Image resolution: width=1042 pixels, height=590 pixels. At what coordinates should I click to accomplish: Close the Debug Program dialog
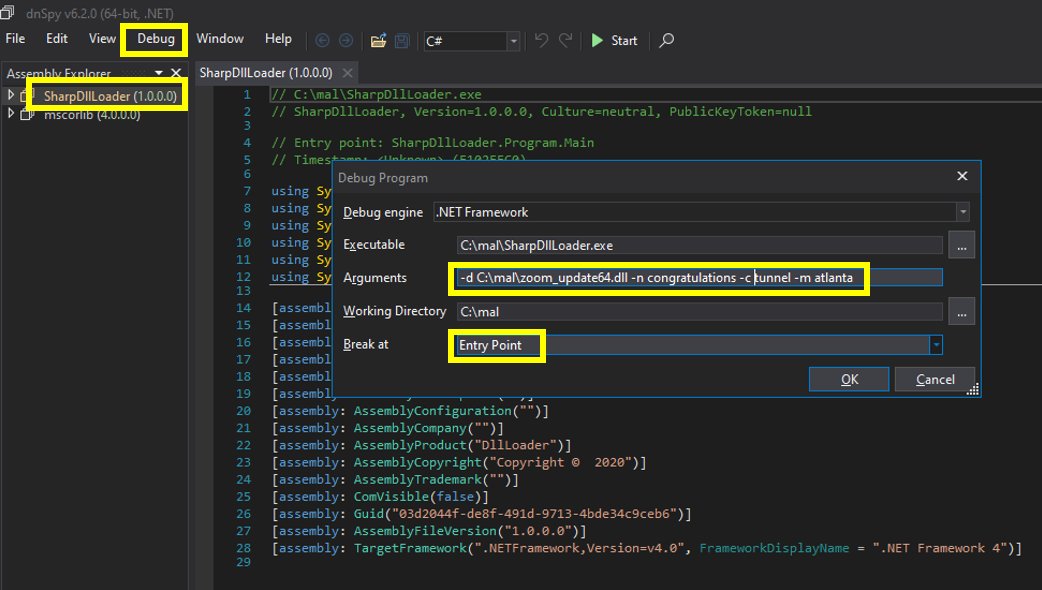click(962, 176)
